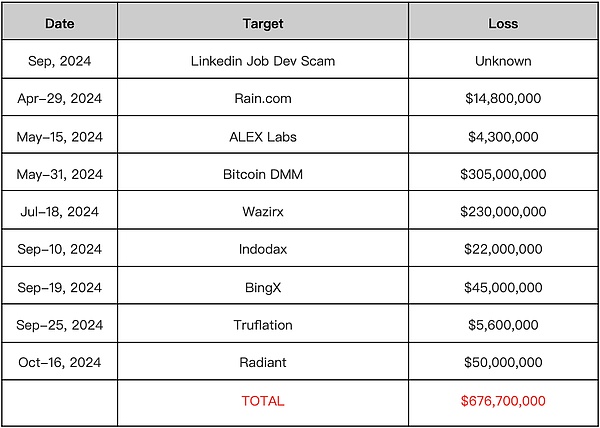Click the Target column header

(x=262, y=22)
